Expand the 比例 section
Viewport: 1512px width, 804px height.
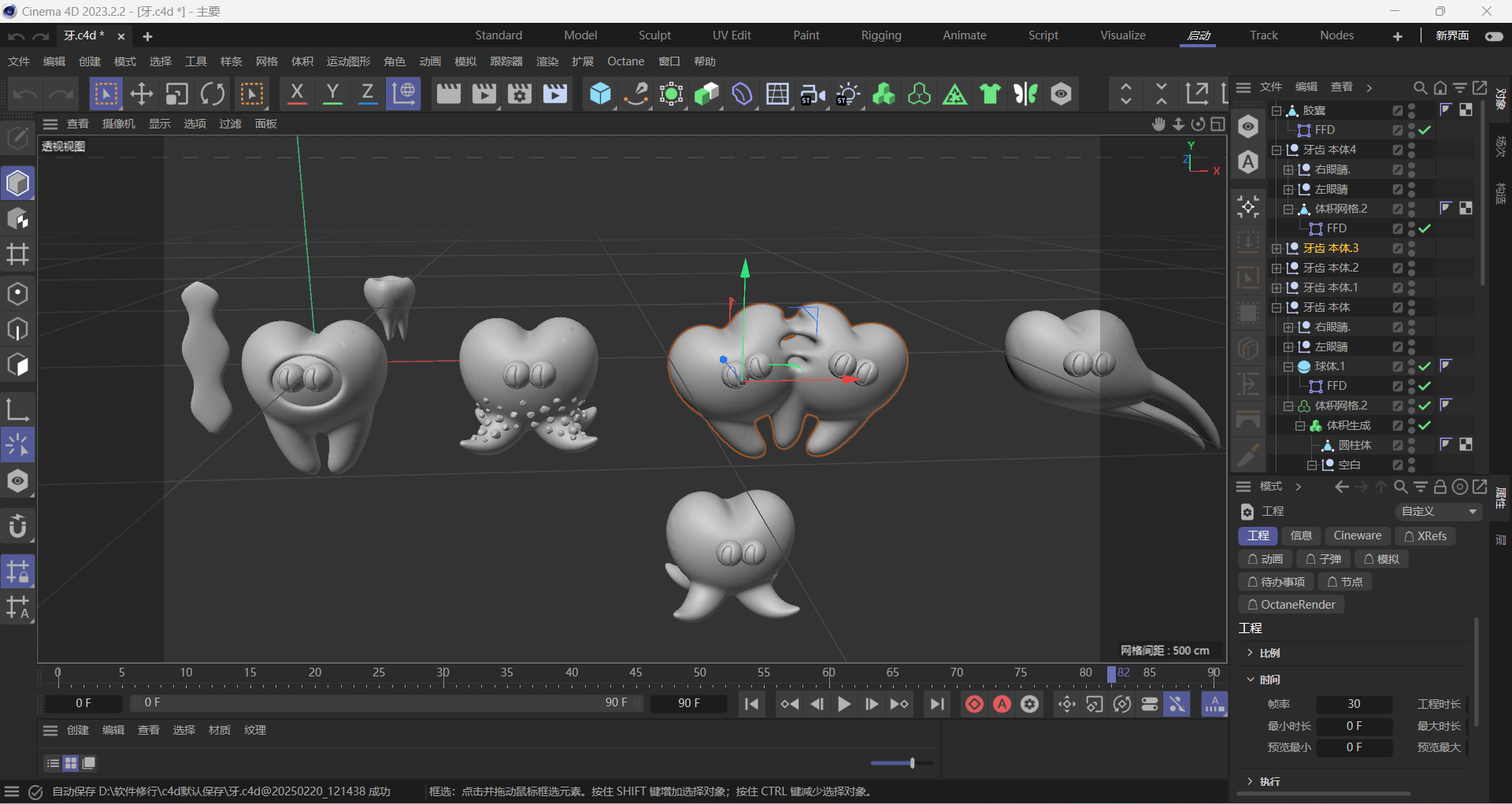[x=1251, y=653]
